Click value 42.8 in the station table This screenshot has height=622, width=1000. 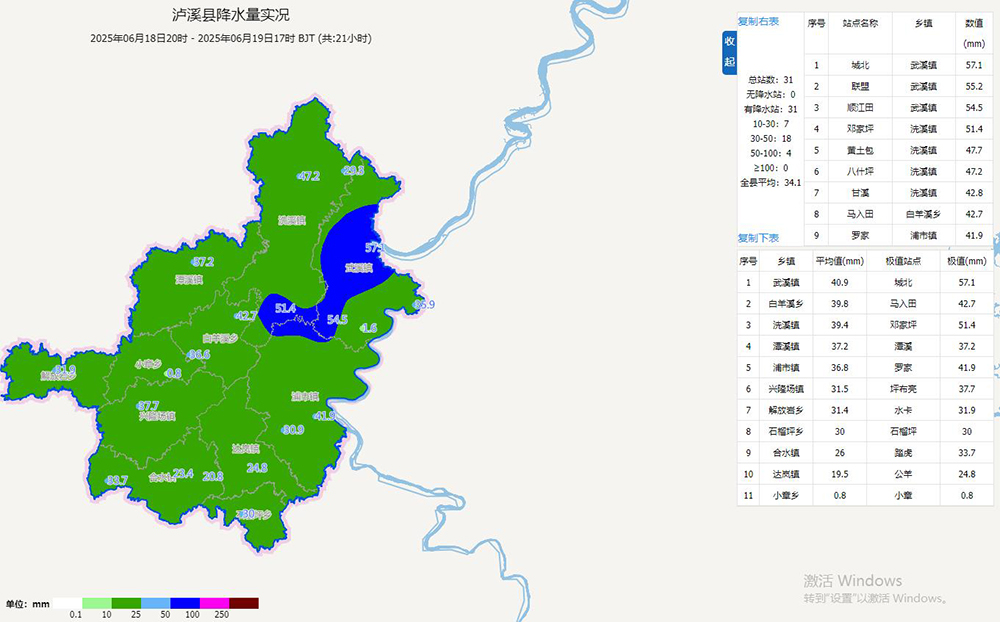[x=974, y=193]
